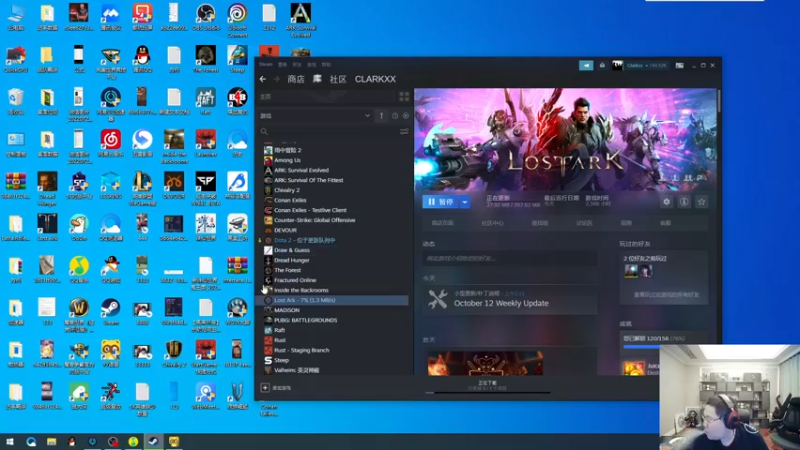
Task: Click the activity post input box
Action: point(509,259)
